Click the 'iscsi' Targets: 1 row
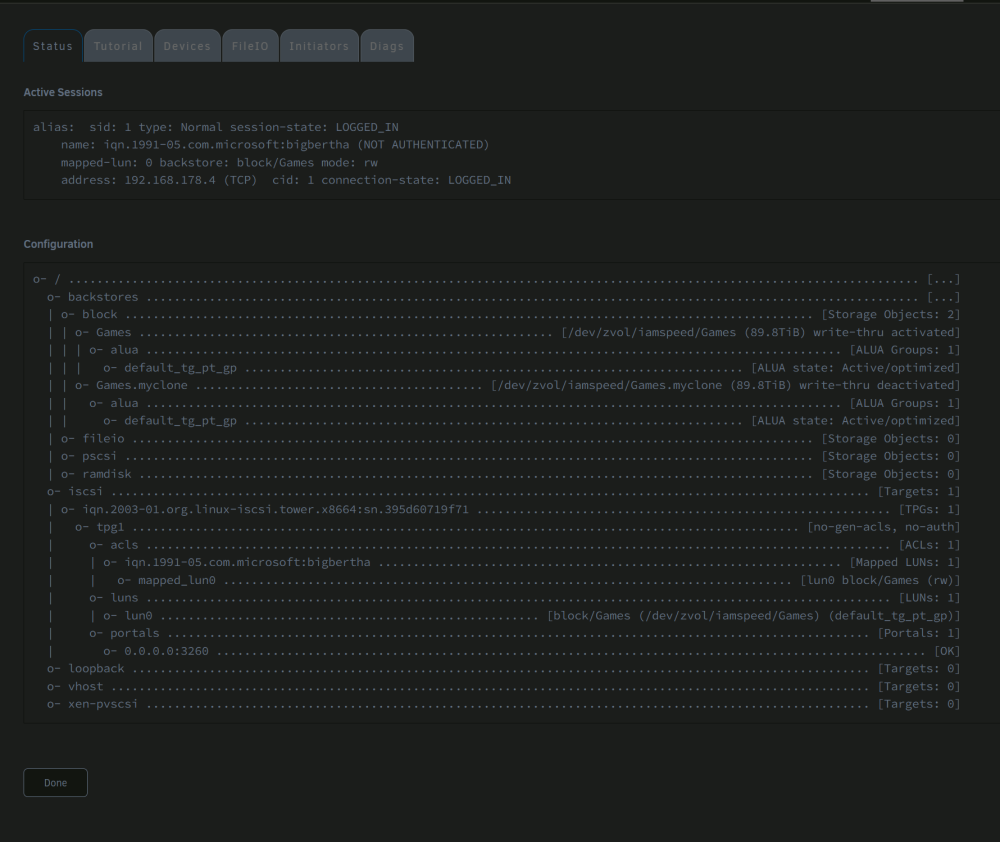 503,492
